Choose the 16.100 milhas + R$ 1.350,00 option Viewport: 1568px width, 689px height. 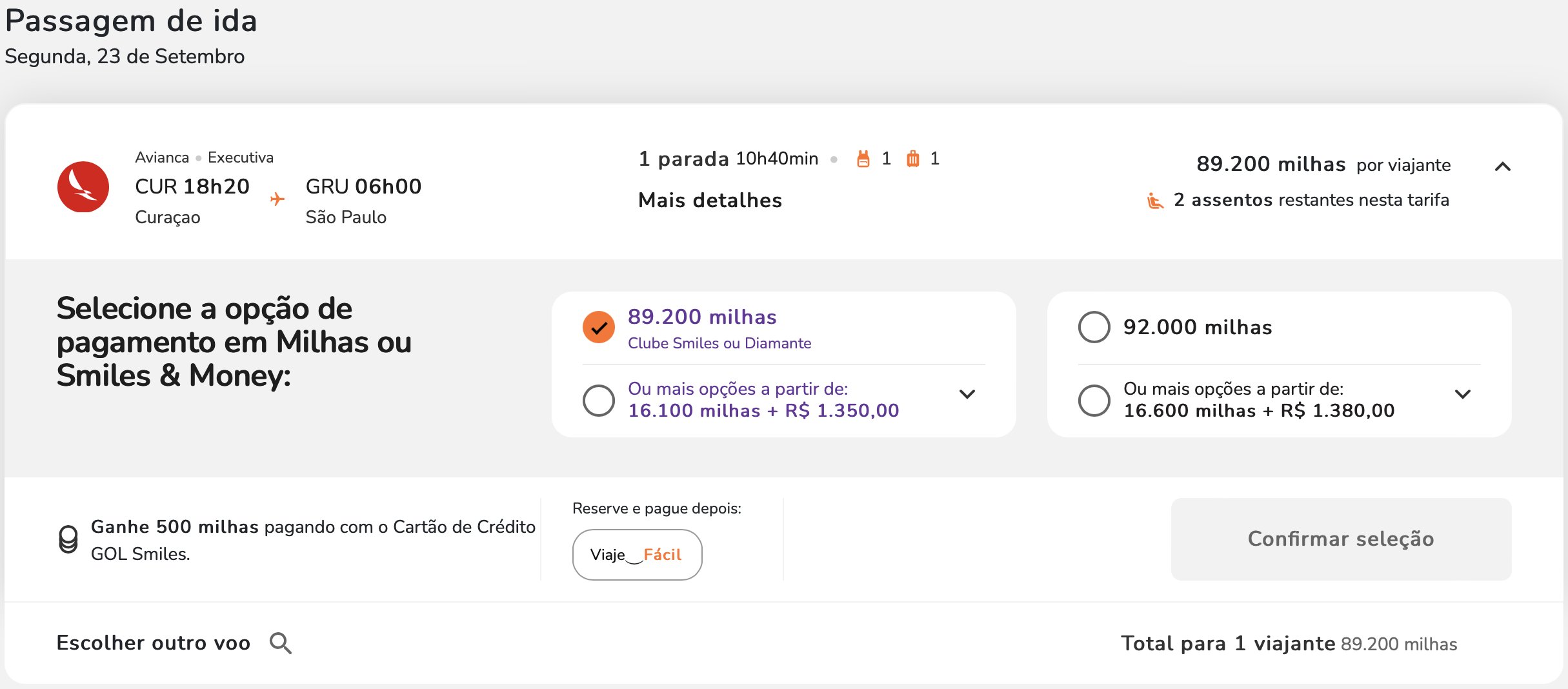pyautogui.click(x=599, y=400)
